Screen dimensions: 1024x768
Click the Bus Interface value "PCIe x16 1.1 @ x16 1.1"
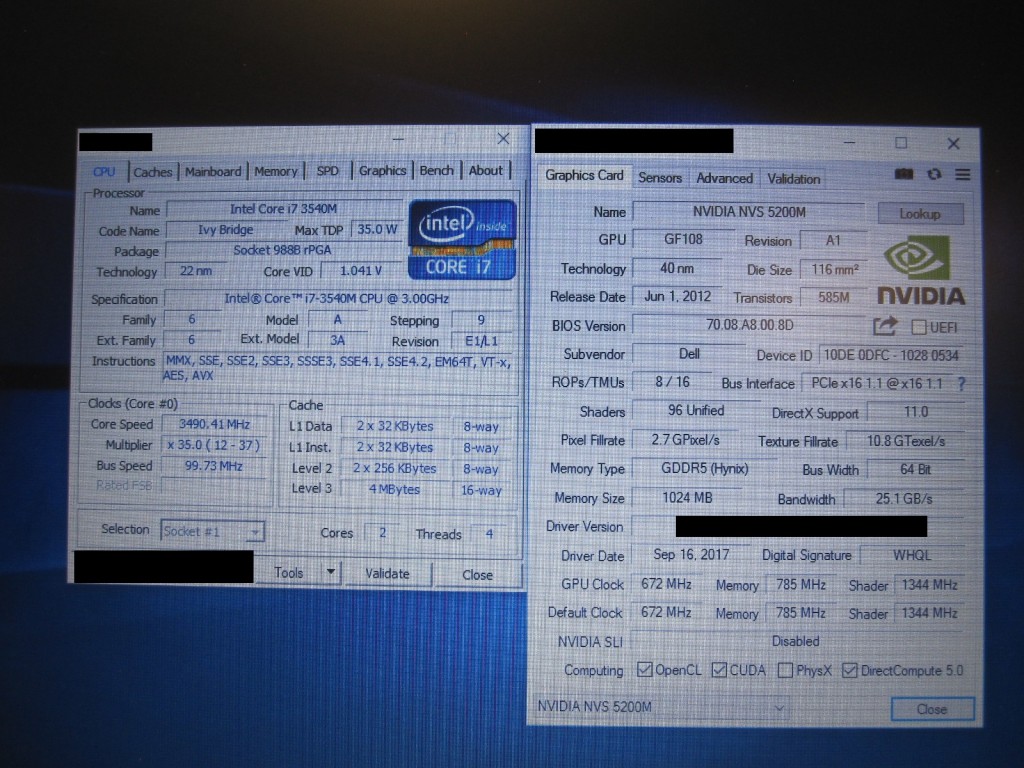point(877,383)
